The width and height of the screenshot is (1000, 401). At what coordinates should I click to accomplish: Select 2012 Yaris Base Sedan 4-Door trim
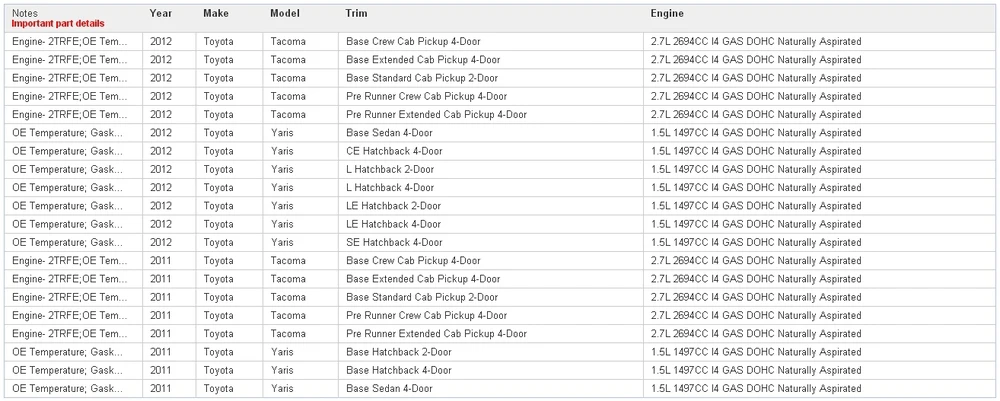pos(389,133)
